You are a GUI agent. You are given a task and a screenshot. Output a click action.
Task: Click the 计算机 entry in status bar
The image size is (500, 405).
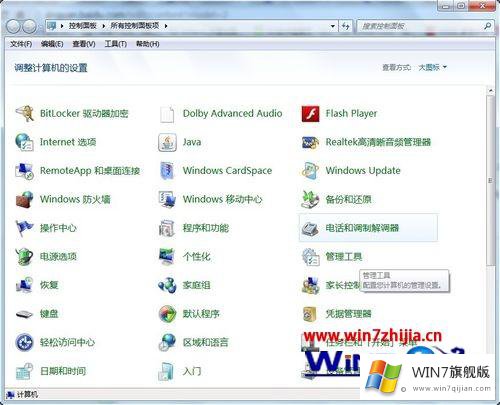coord(23,395)
